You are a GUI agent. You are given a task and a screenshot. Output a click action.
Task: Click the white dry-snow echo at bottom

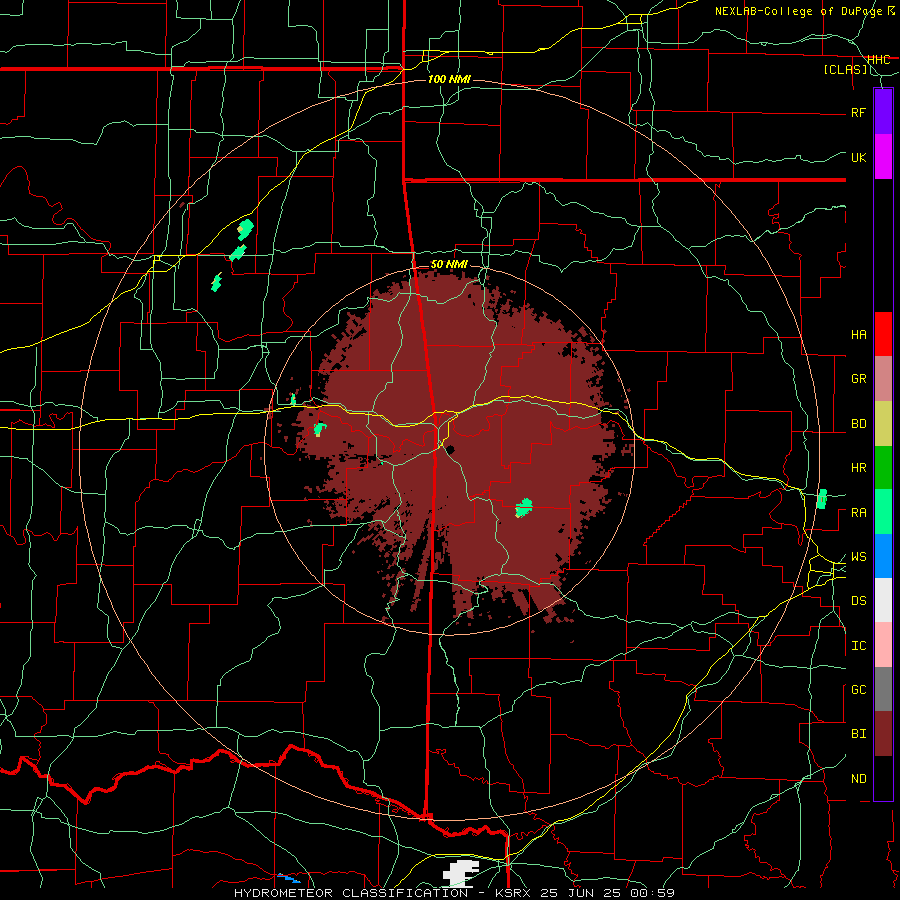461,872
